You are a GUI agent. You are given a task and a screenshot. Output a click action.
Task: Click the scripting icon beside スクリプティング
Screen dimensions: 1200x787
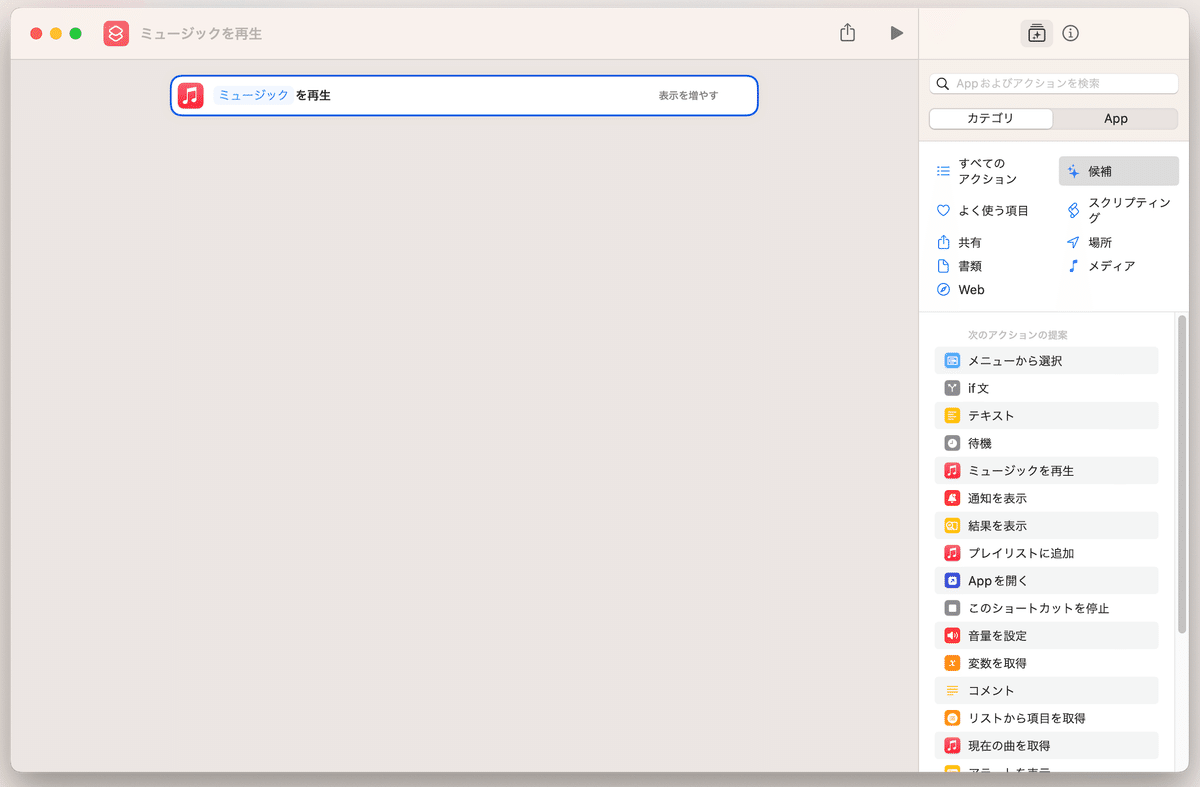(x=1073, y=210)
